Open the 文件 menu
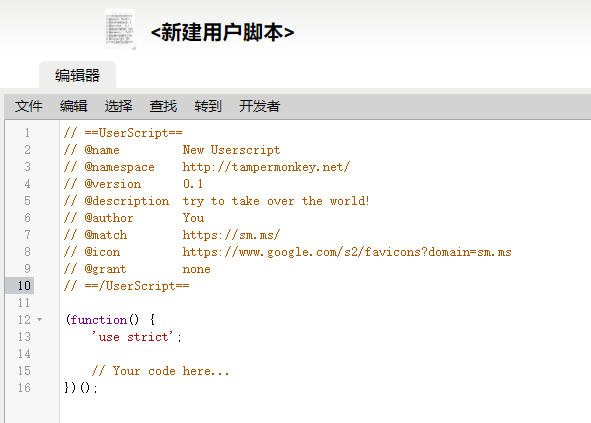The image size is (591, 423). [29, 106]
